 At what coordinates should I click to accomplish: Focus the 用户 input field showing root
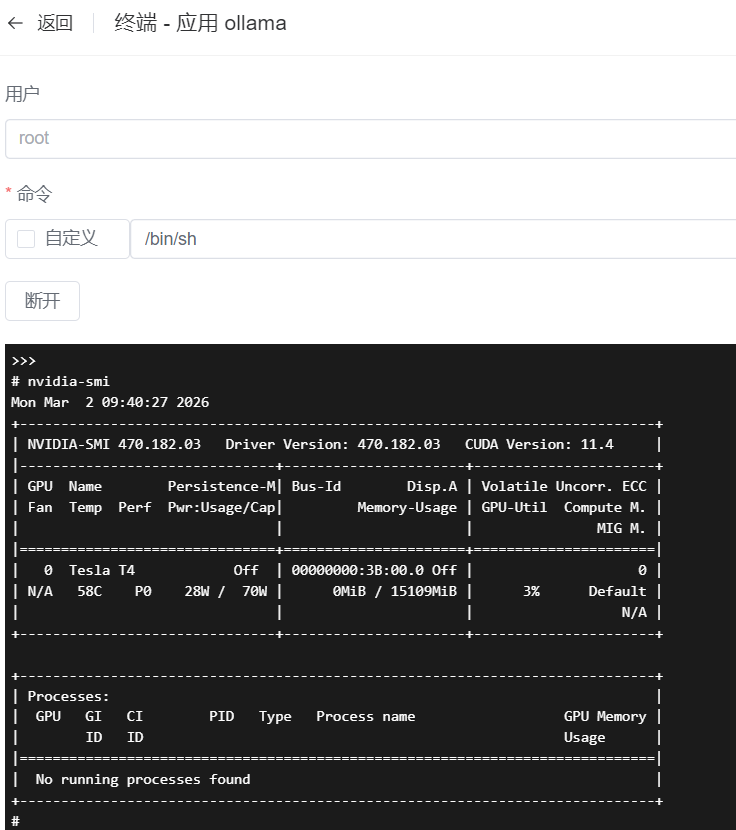coord(370,139)
